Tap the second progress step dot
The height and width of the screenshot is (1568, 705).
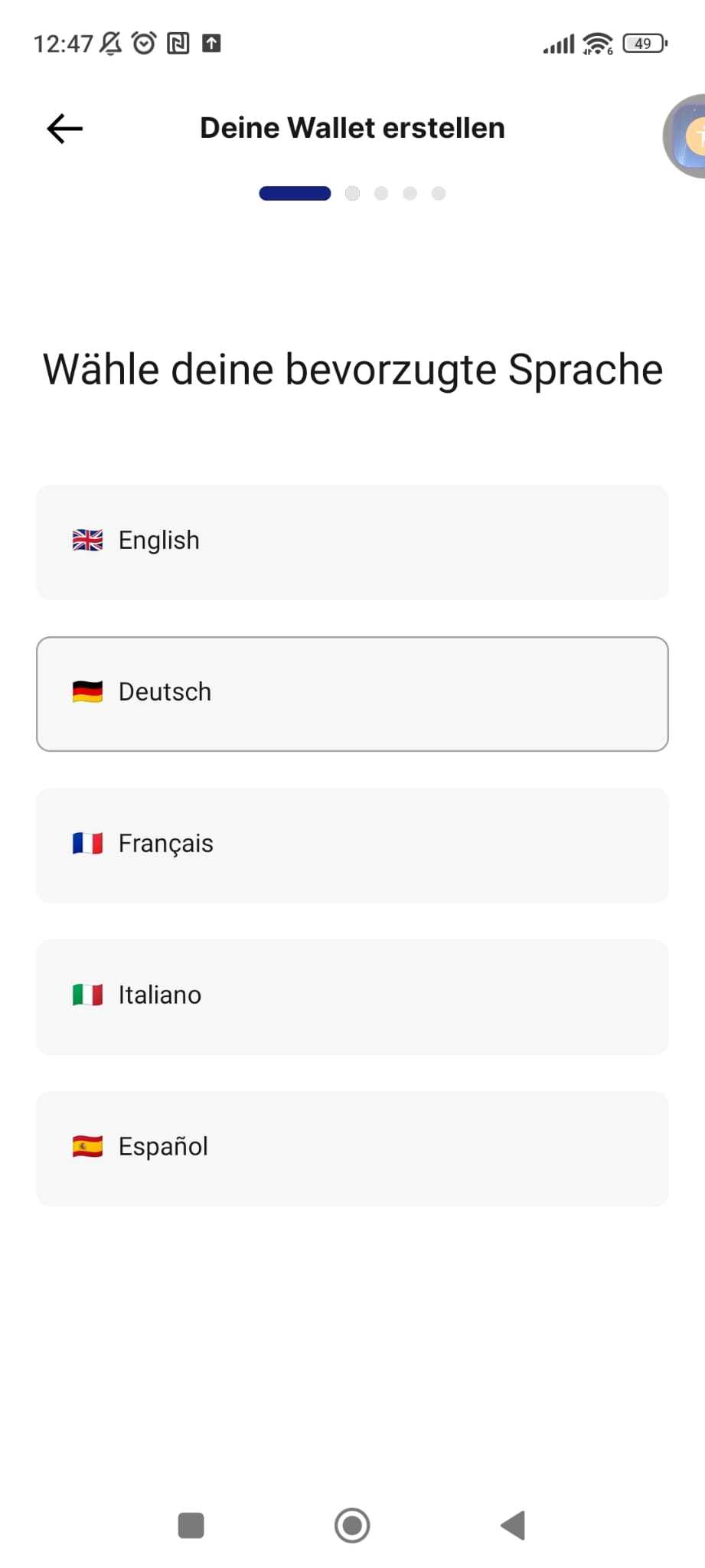click(352, 194)
